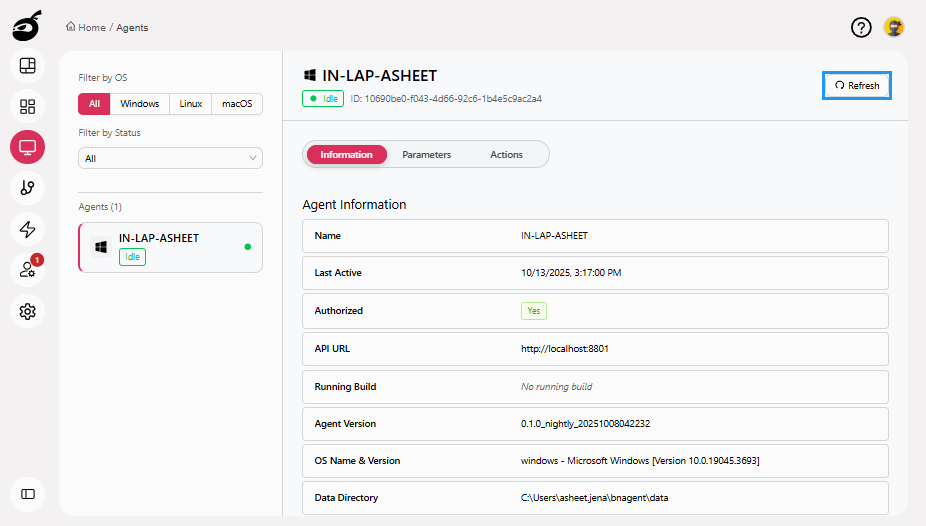Open the user avatar profile menu
The image size is (926, 526).
pos(894,27)
